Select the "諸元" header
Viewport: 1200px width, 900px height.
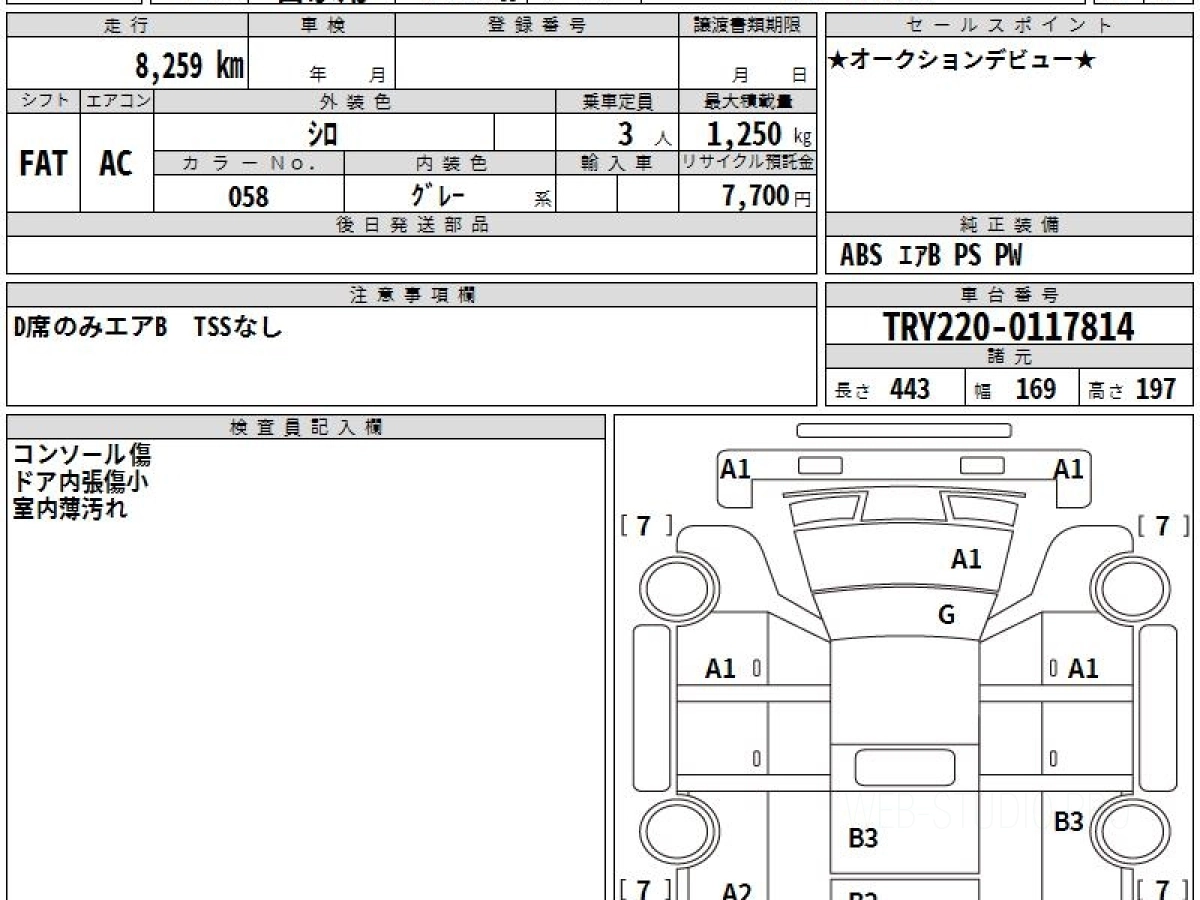click(x=1010, y=357)
